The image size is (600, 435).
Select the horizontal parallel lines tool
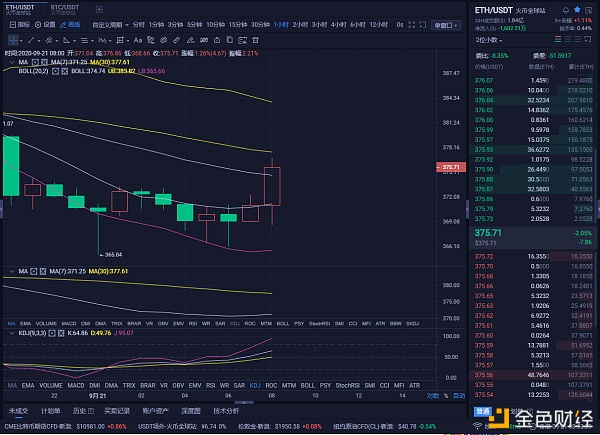[x=84, y=40]
